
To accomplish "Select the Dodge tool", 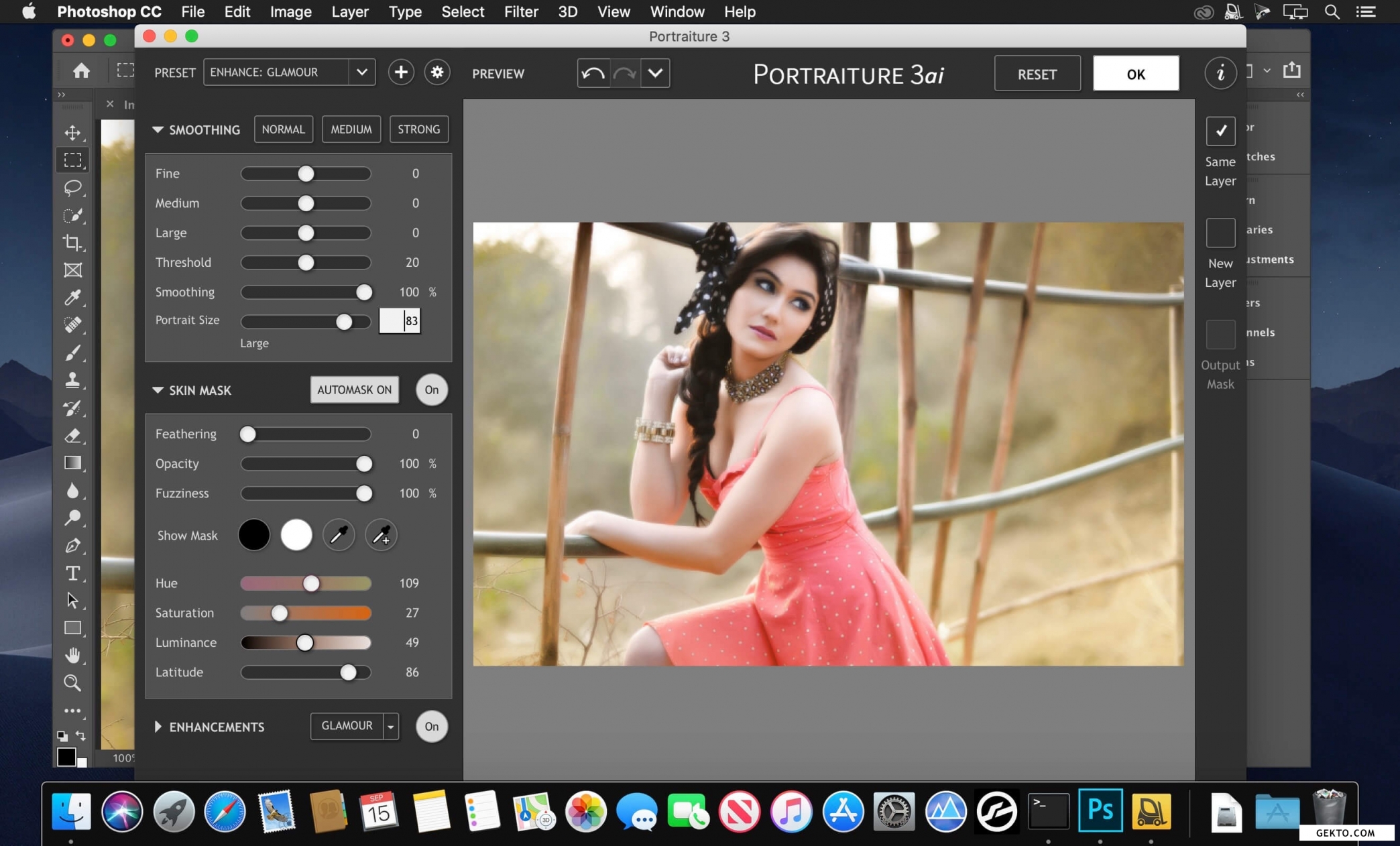I will click(72, 518).
